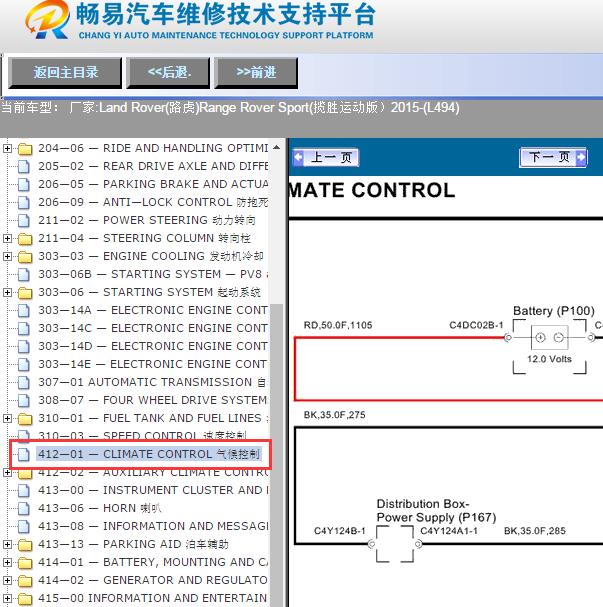Click document icon of 308-07 Four Wheel Drive
603x607 pixels.
(x=24, y=401)
